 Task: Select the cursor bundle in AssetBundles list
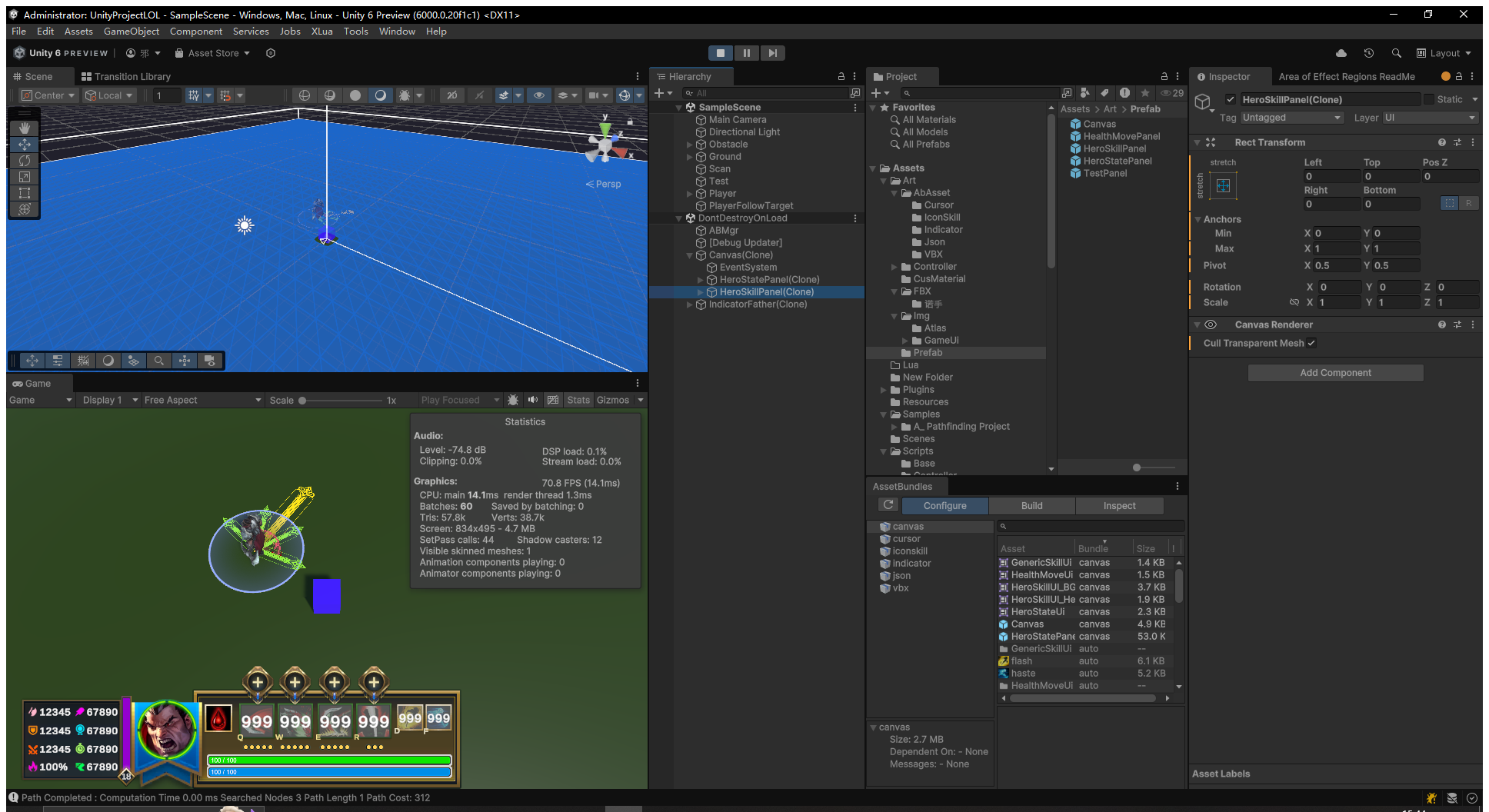(907, 539)
